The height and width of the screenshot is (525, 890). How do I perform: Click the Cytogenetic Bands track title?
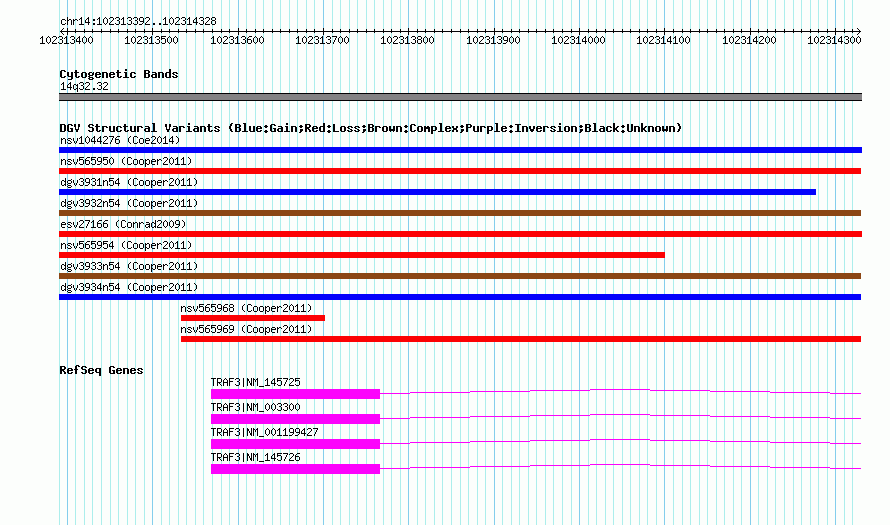point(119,74)
